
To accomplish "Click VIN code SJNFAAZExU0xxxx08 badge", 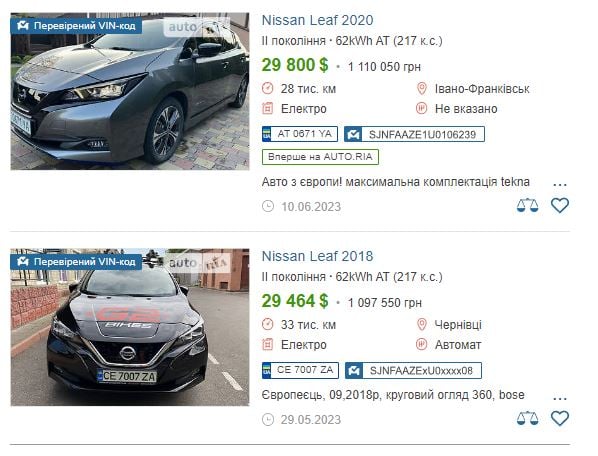I will click(x=413, y=370).
